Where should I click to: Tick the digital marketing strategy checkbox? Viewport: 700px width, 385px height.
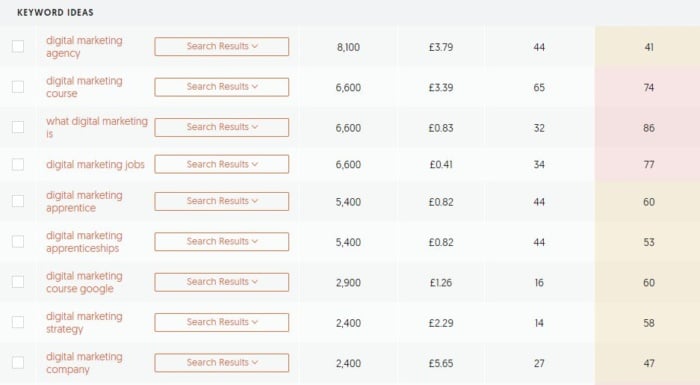pos(18,322)
